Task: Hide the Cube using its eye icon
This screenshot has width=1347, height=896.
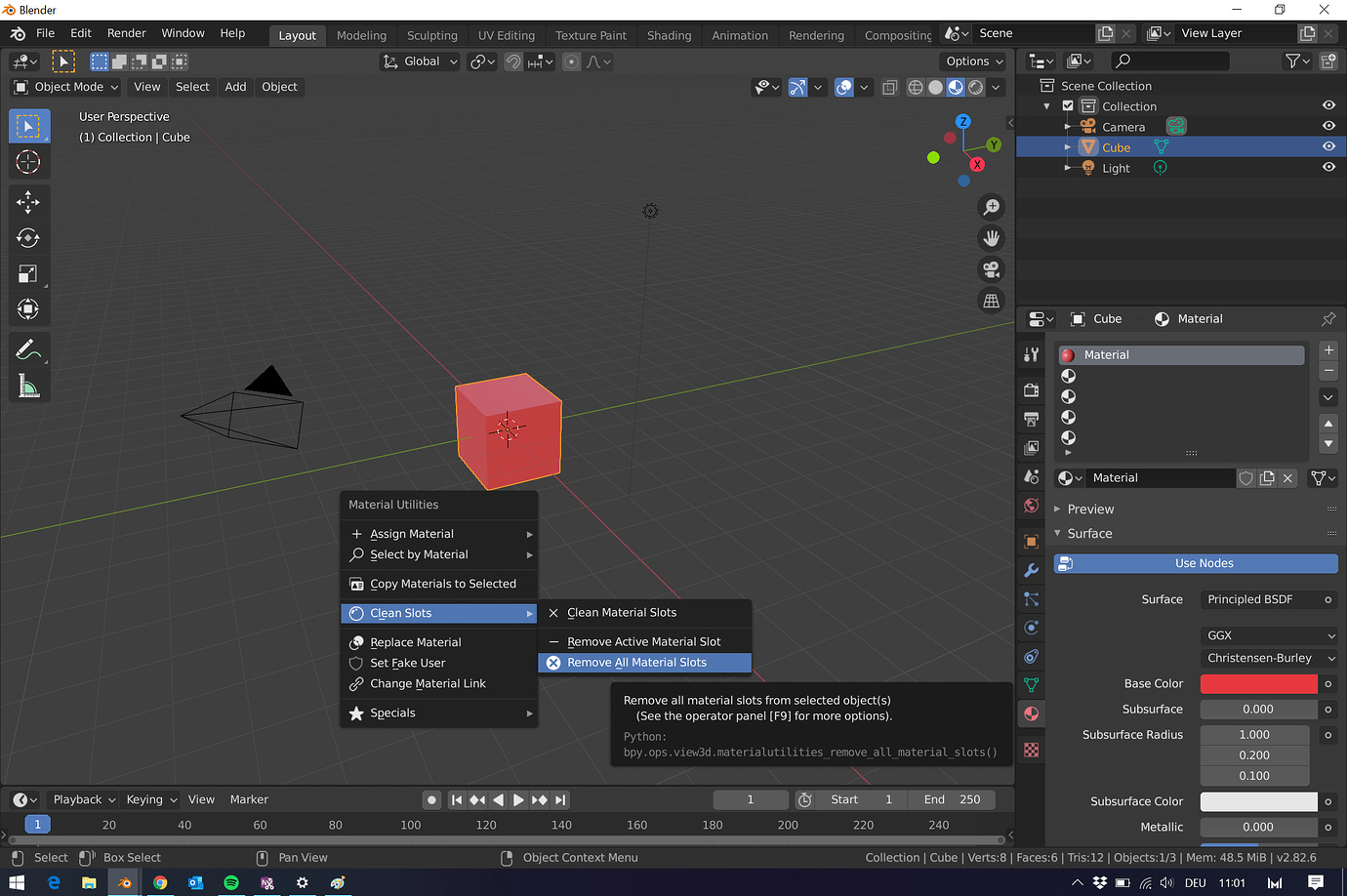Action: [1328, 146]
